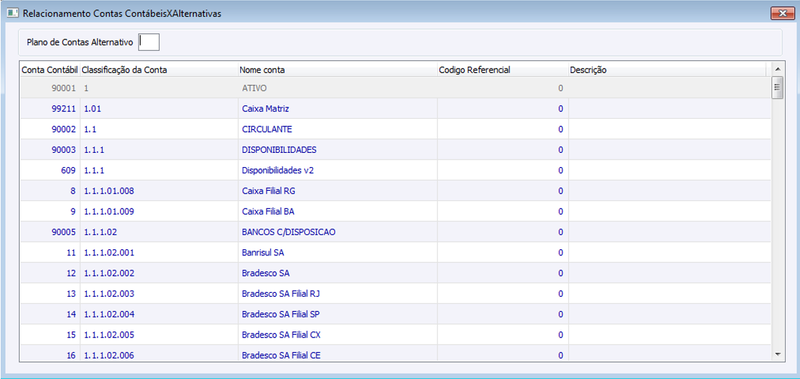The width and height of the screenshot is (800, 379).
Task: Select Bradesco SA Filial SP
Action: coord(281,314)
